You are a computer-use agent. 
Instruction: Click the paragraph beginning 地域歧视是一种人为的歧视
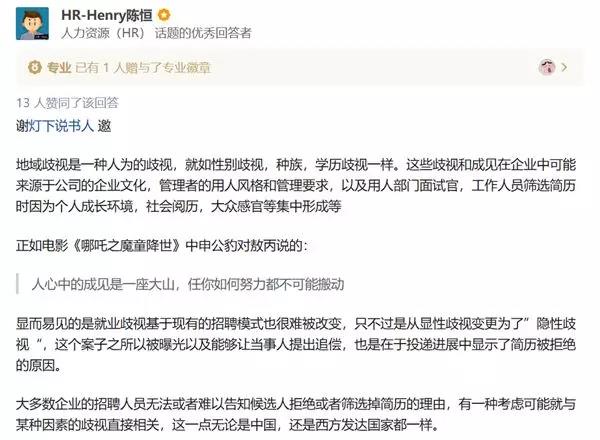click(296, 186)
